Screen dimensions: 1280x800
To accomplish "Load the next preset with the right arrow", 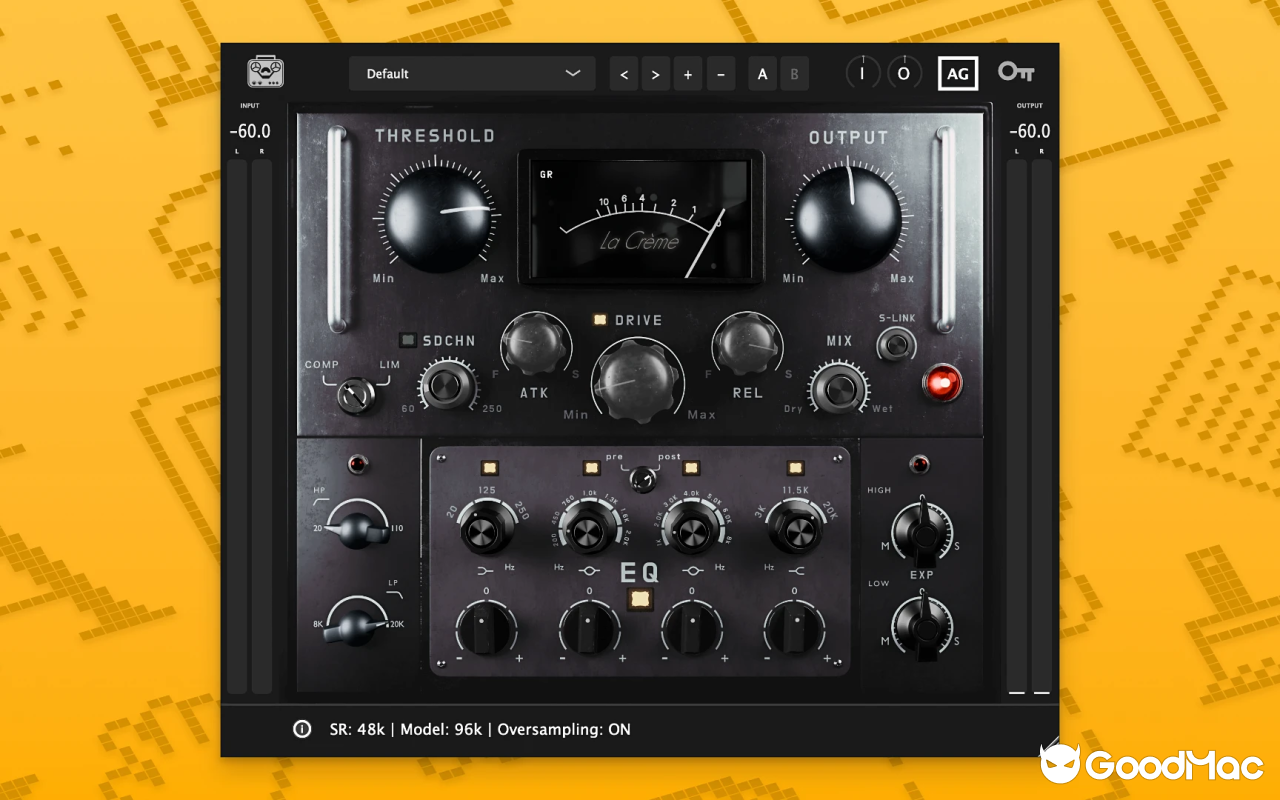I will [655, 73].
